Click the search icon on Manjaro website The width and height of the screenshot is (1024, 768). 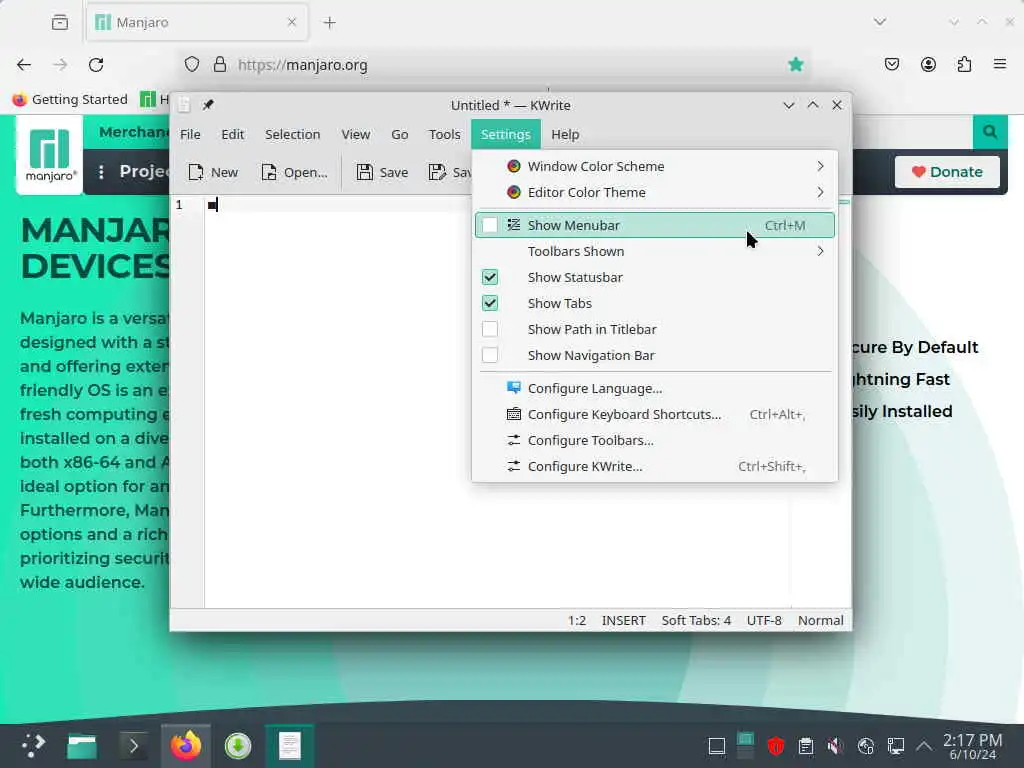(x=990, y=132)
